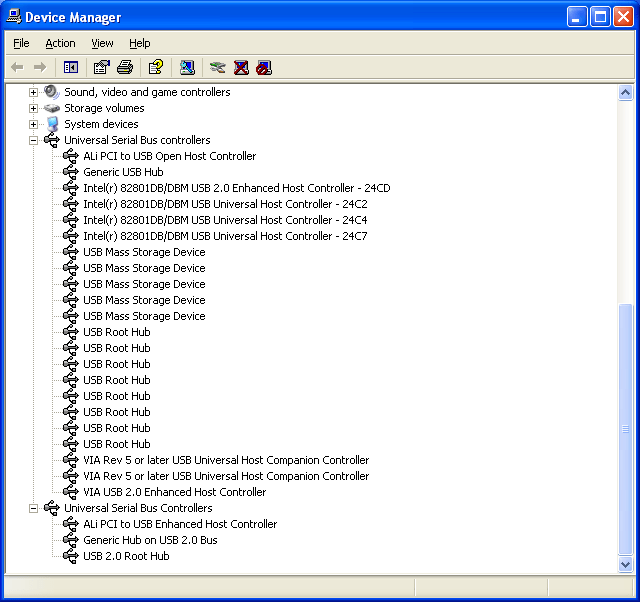640x602 pixels.
Task: Maximize the Device Manager window
Action: point(600,17)
